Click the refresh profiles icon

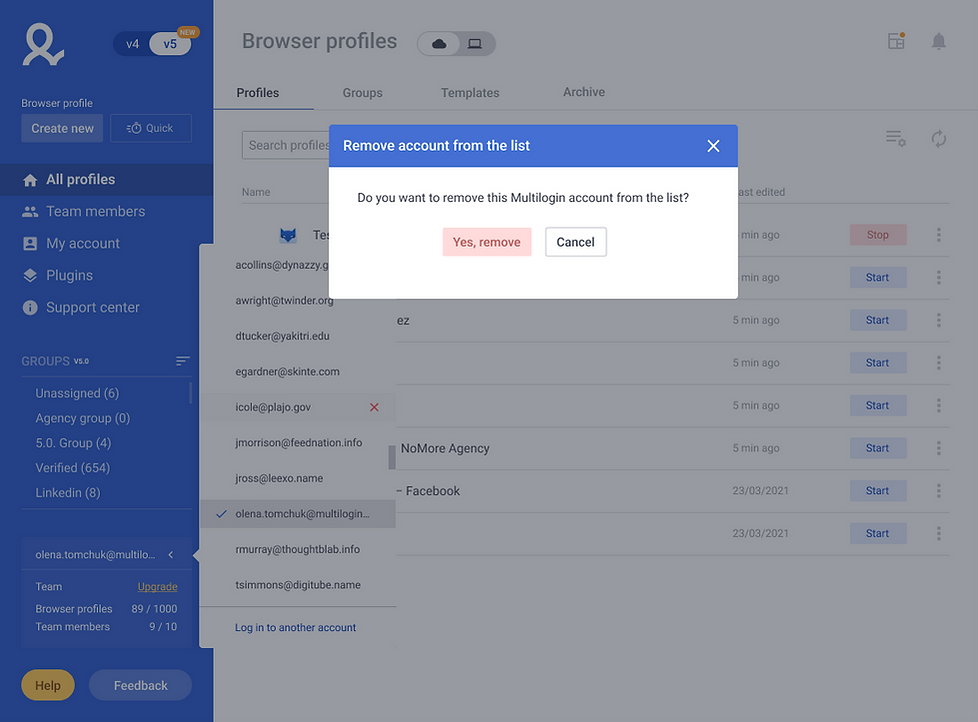click(938, 139)
